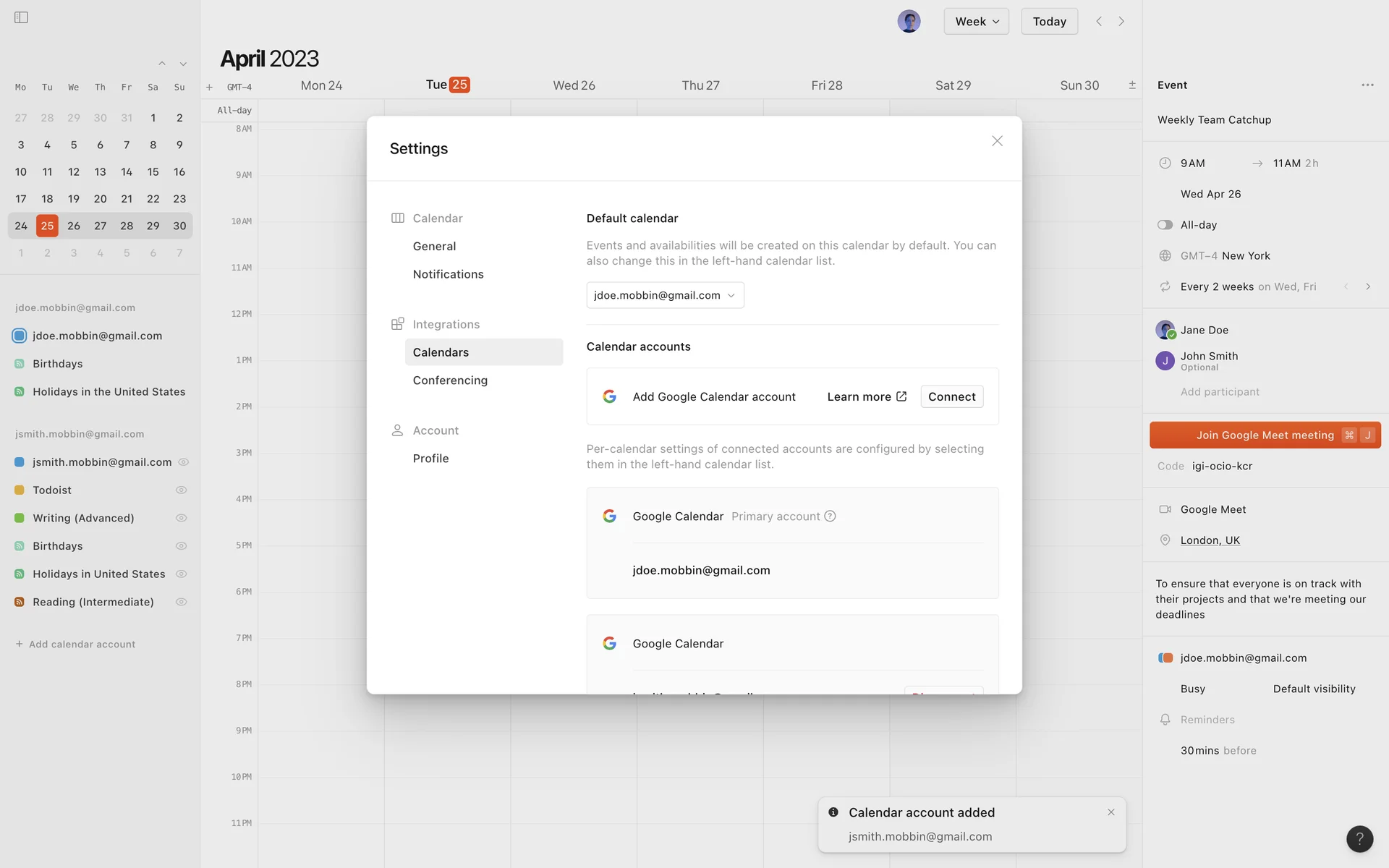Select Conferencing under Integrations
This screenshot has height=868, width=1389.
(449, 380)
